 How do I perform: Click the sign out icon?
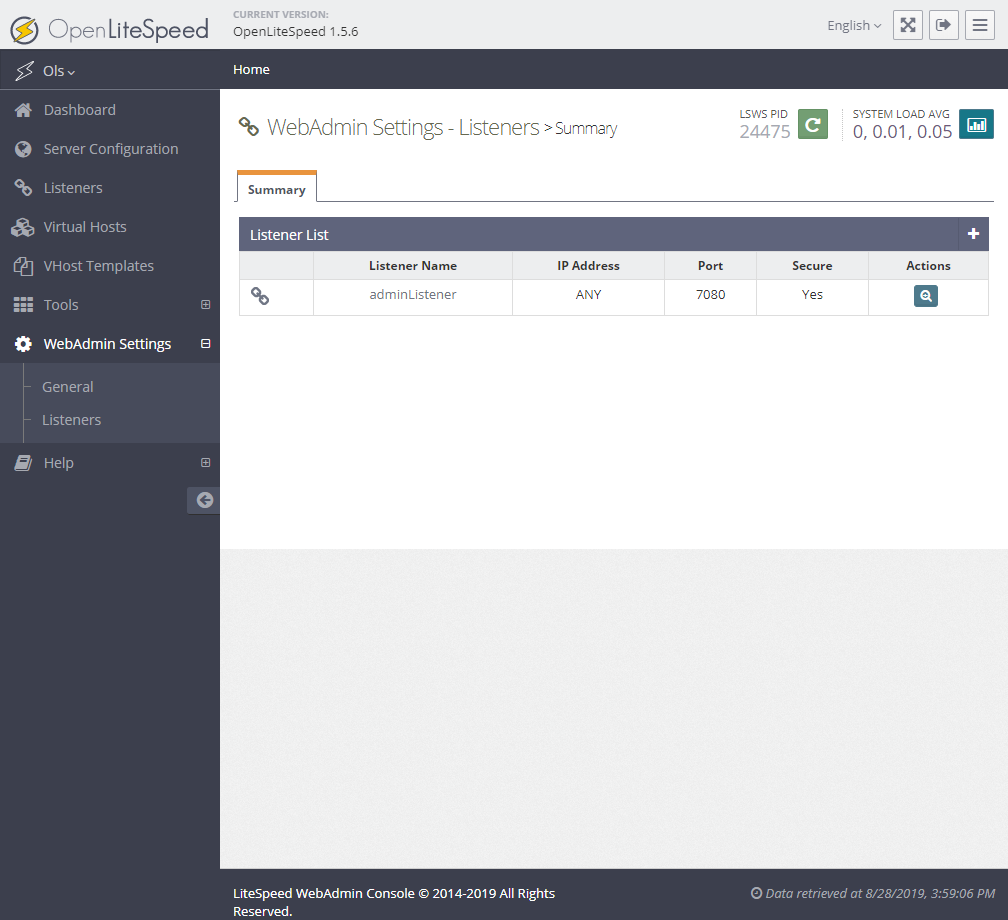[x=944, y=25]
